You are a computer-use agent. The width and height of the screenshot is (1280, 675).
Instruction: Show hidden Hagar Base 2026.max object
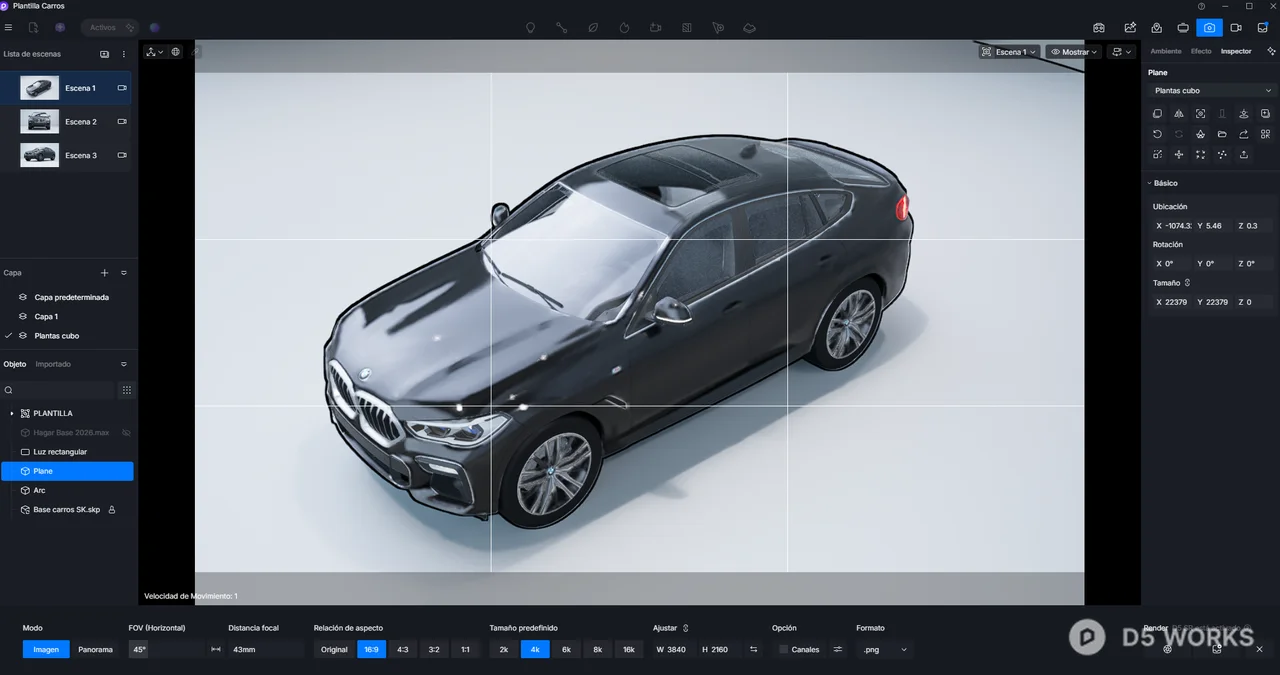[126, 433]
